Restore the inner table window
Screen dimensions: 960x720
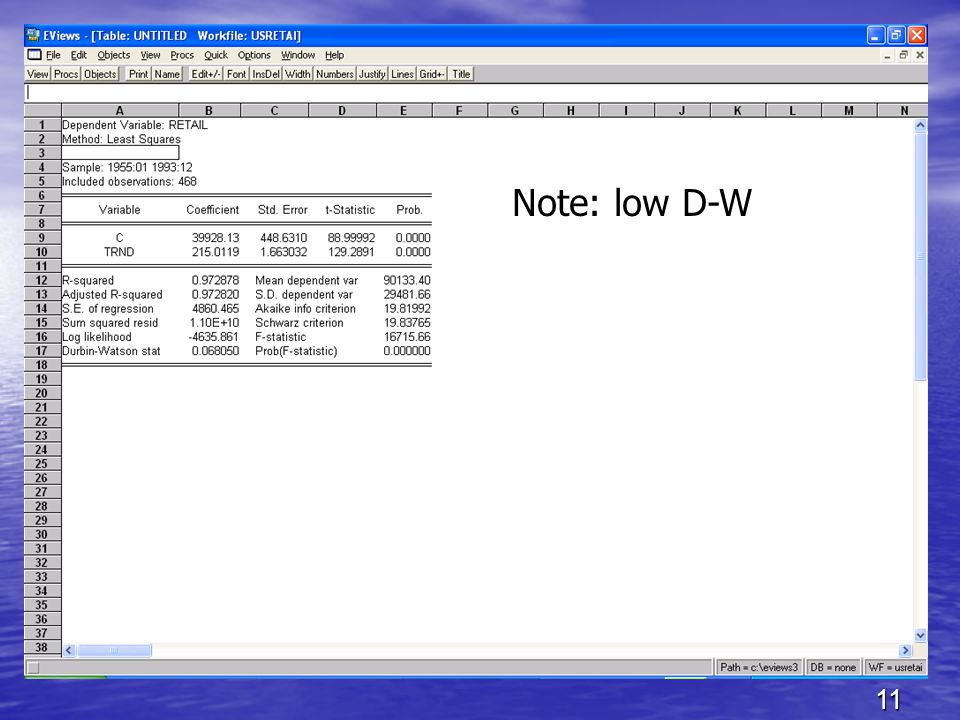903,55
